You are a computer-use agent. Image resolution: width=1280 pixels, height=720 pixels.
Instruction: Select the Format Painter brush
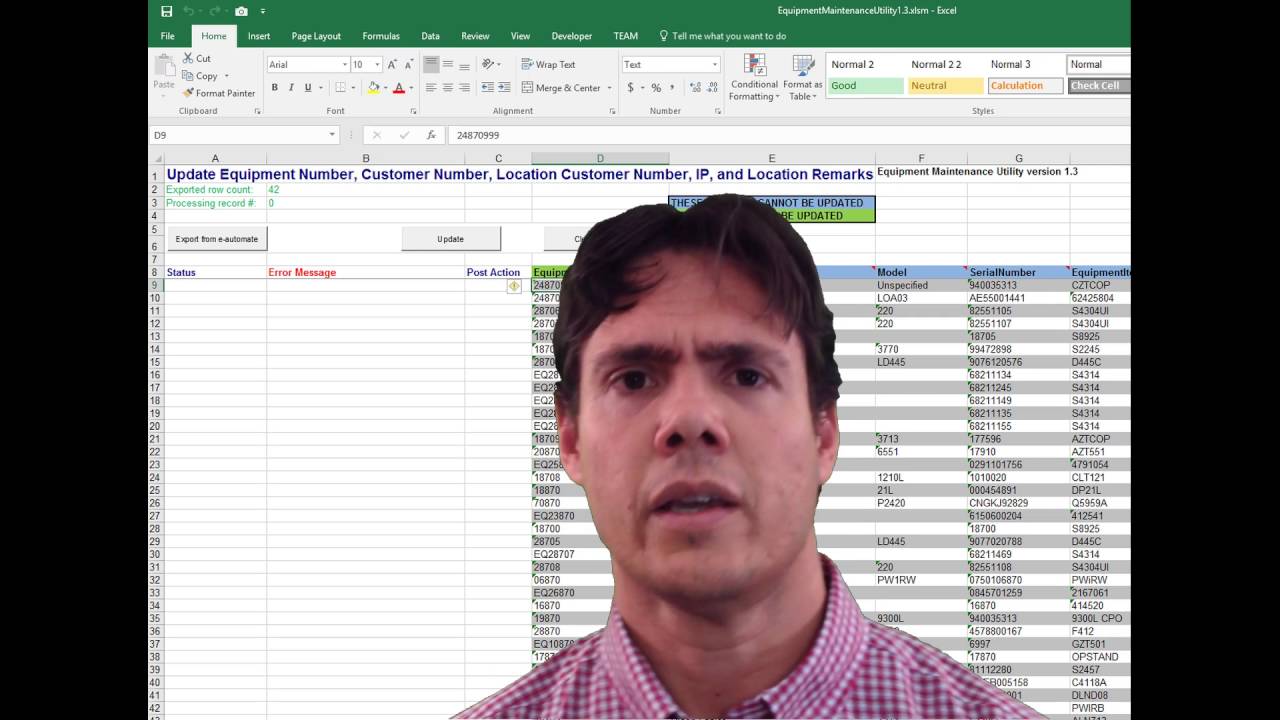tap(188, 93)
